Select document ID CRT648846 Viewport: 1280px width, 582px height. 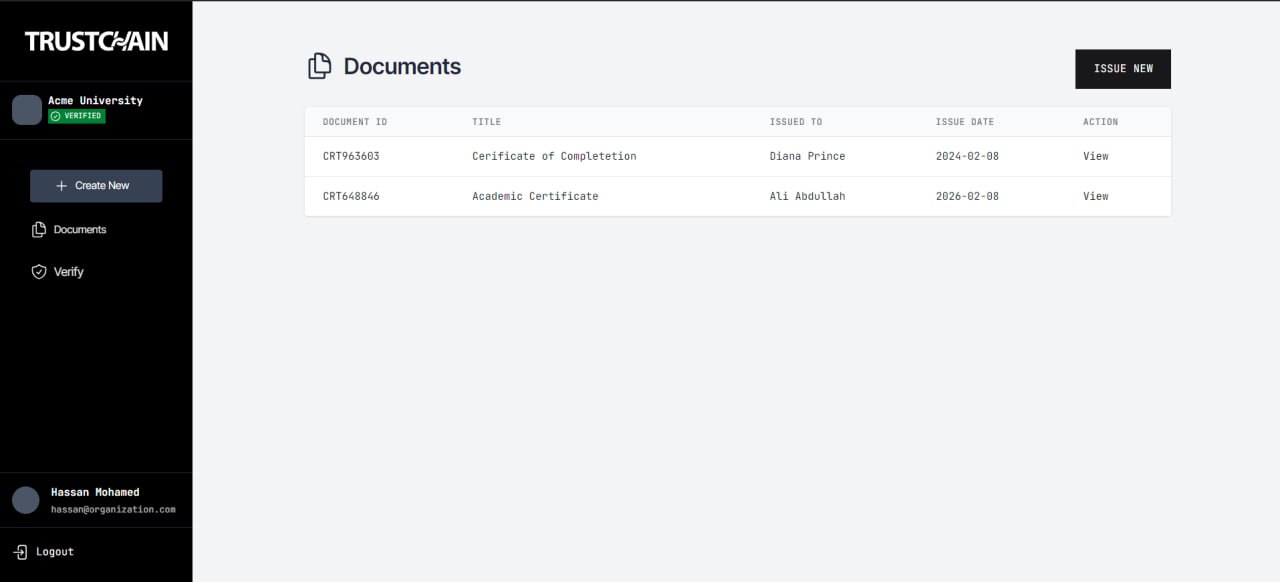(x=351, y=196)
